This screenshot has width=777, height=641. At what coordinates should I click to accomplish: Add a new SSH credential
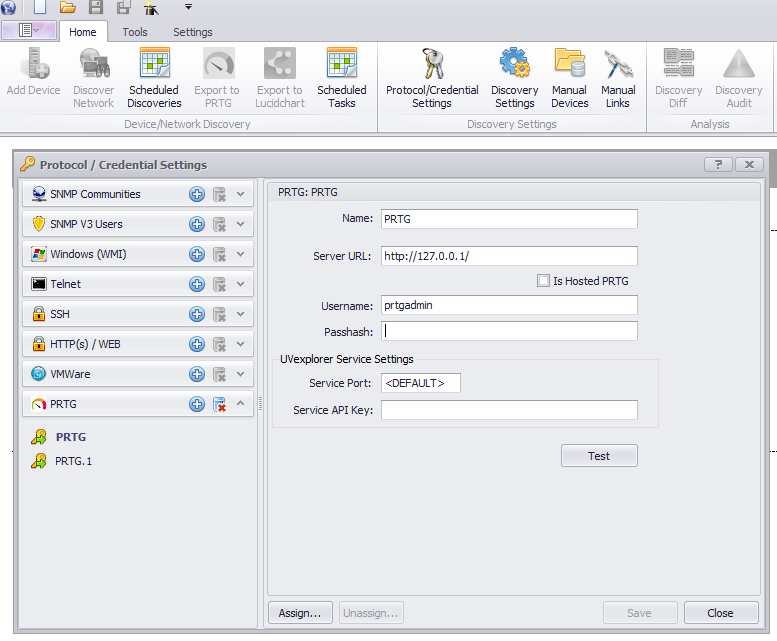click(197, 314)
